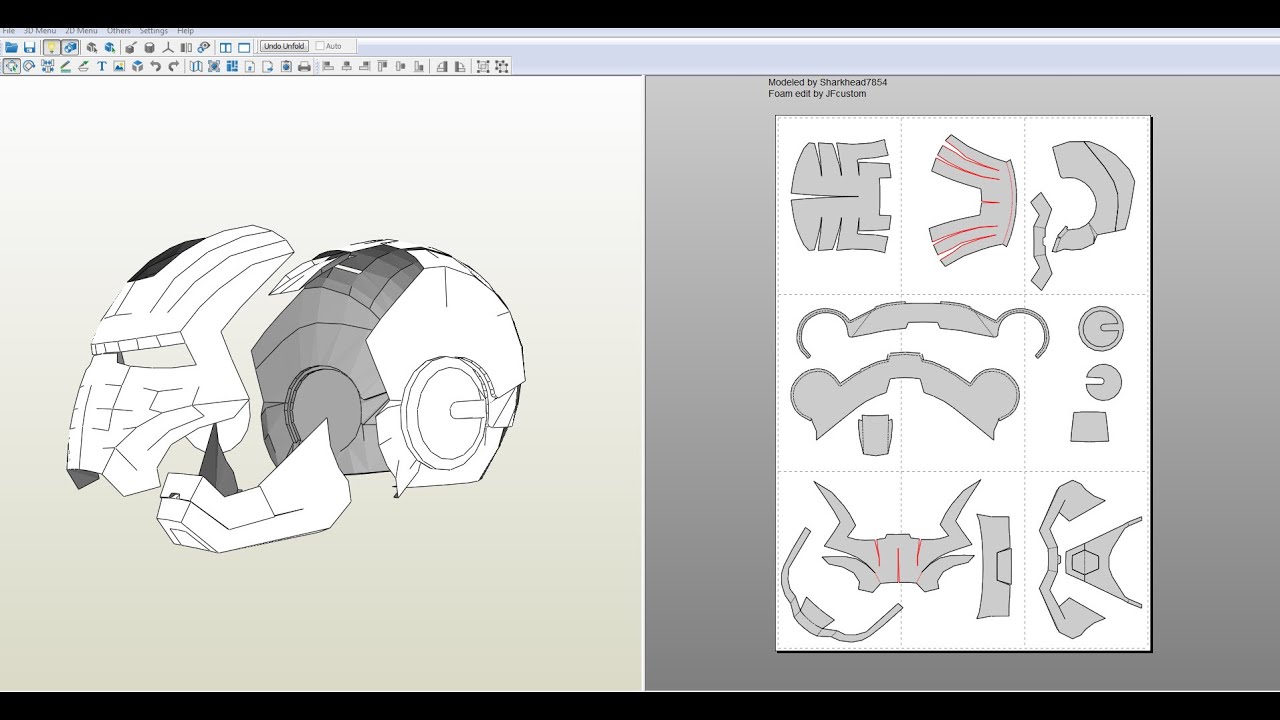
Task: Redo the last action
Action: click(x=174, y=66)
